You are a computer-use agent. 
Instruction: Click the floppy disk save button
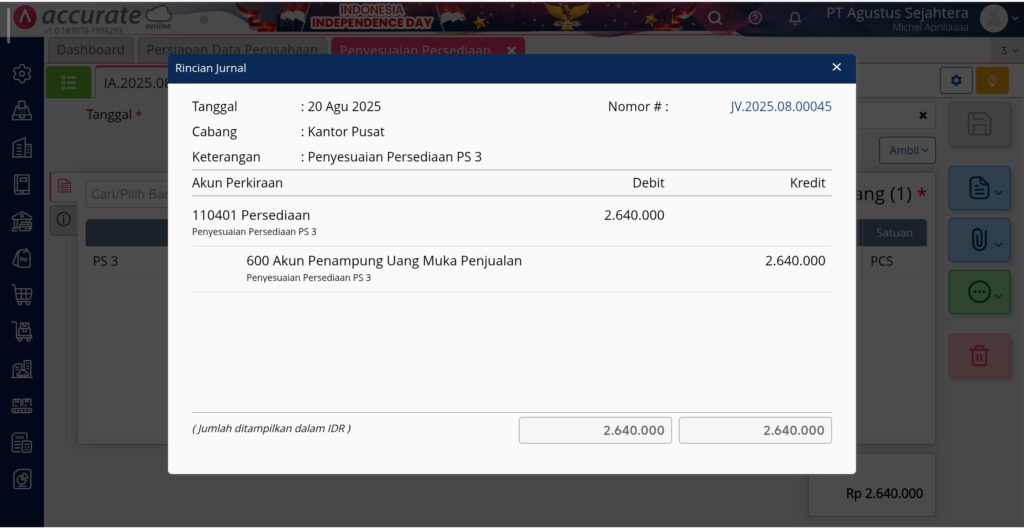point(979,124)
